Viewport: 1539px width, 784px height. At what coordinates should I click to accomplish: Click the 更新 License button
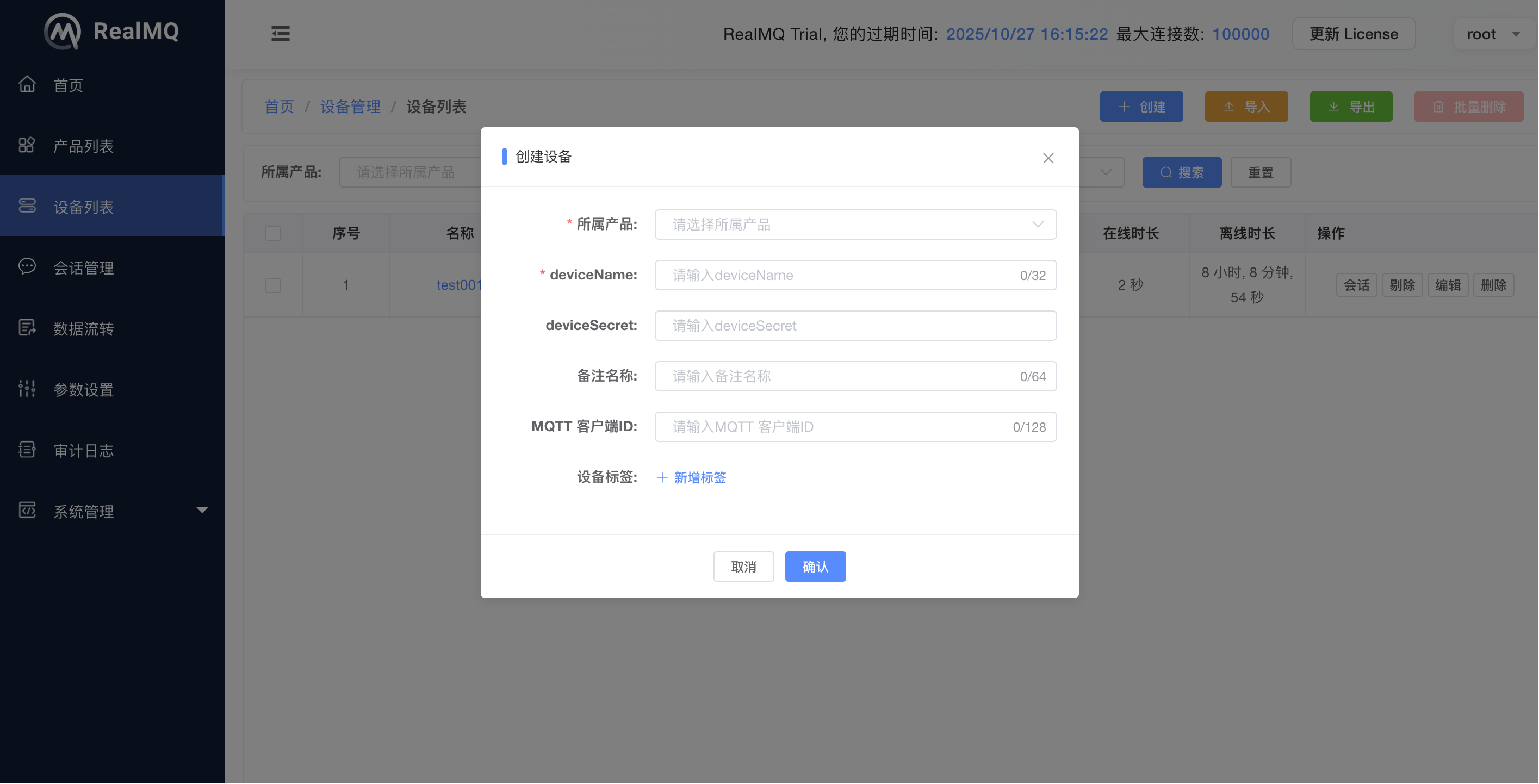click(x=1354, y=34)
